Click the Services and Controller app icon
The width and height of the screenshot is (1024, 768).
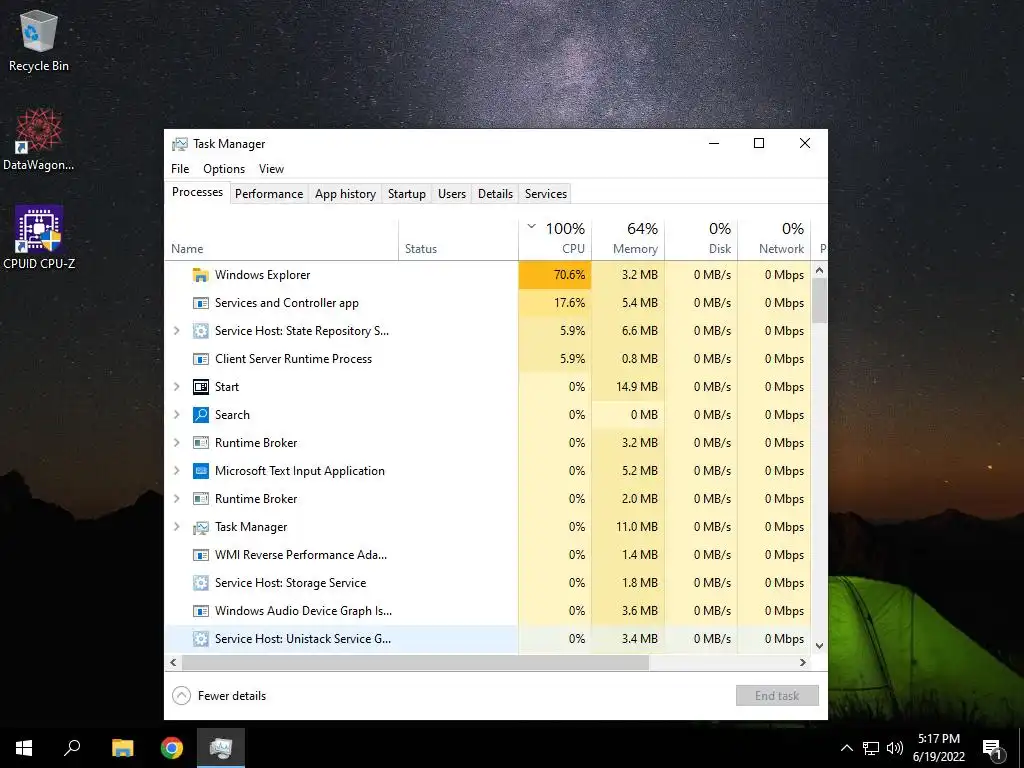coord(200,303)
